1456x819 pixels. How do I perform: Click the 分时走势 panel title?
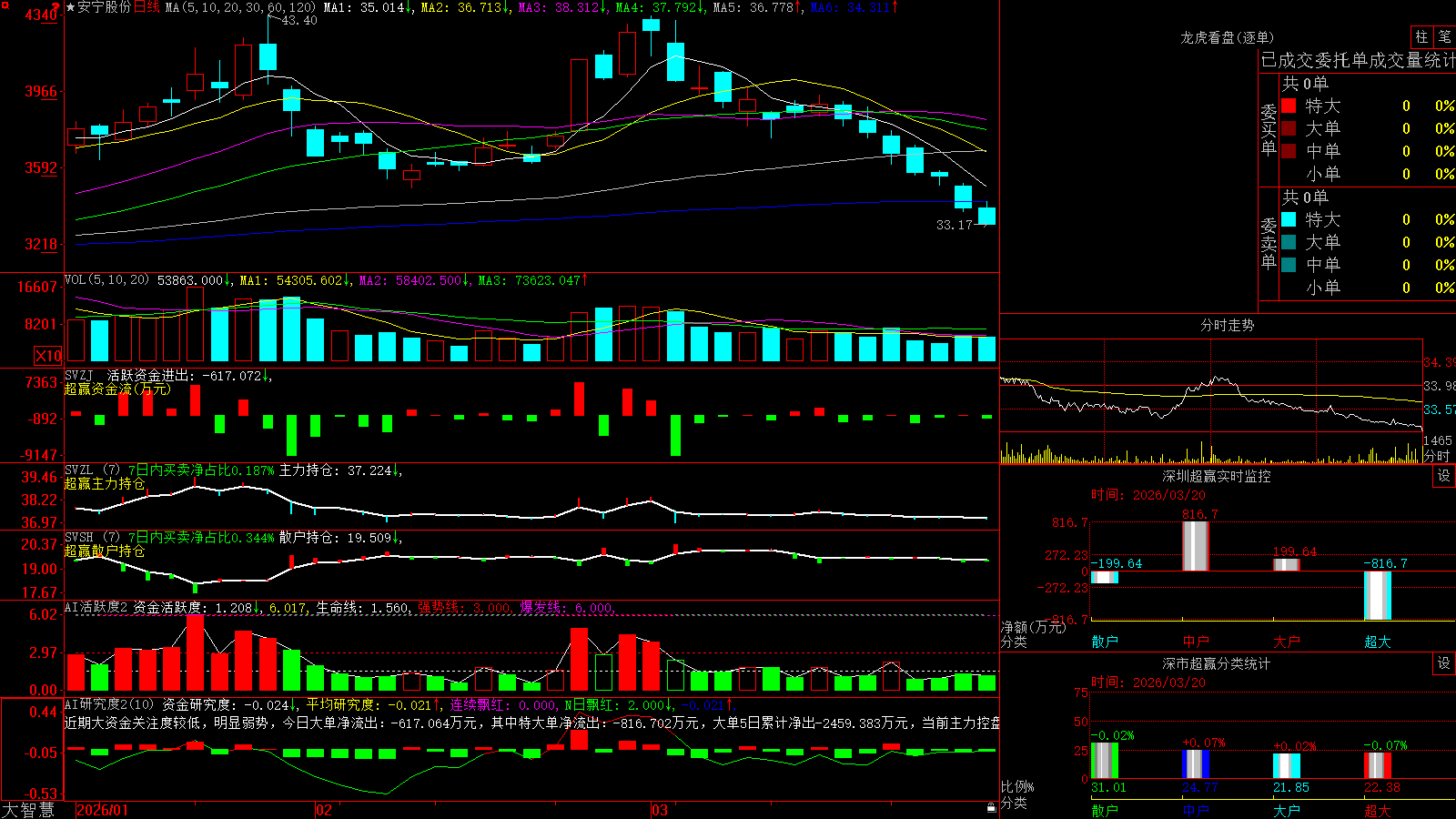1227,325
